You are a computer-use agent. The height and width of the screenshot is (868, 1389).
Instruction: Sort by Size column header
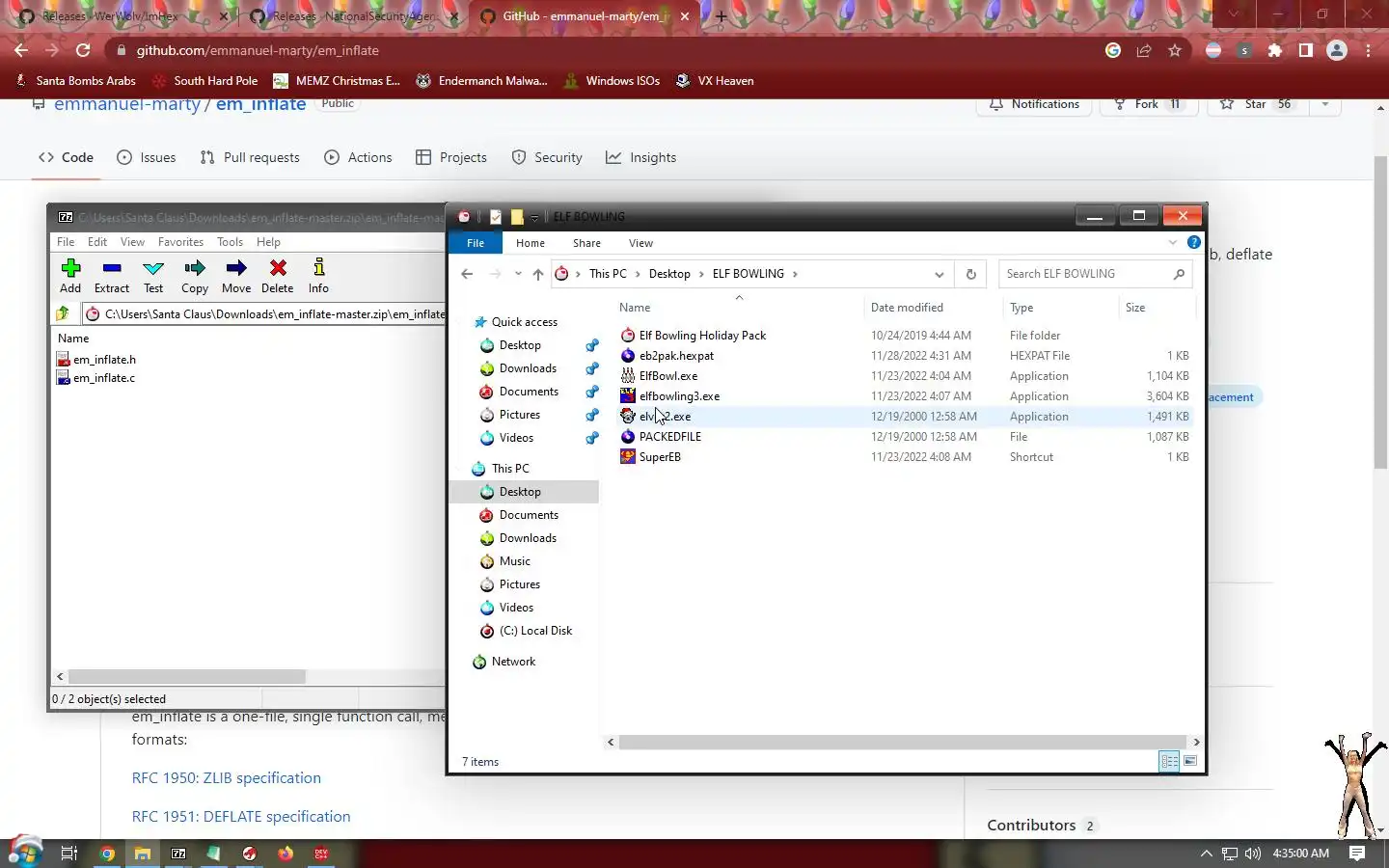[x=1135, y=308]
